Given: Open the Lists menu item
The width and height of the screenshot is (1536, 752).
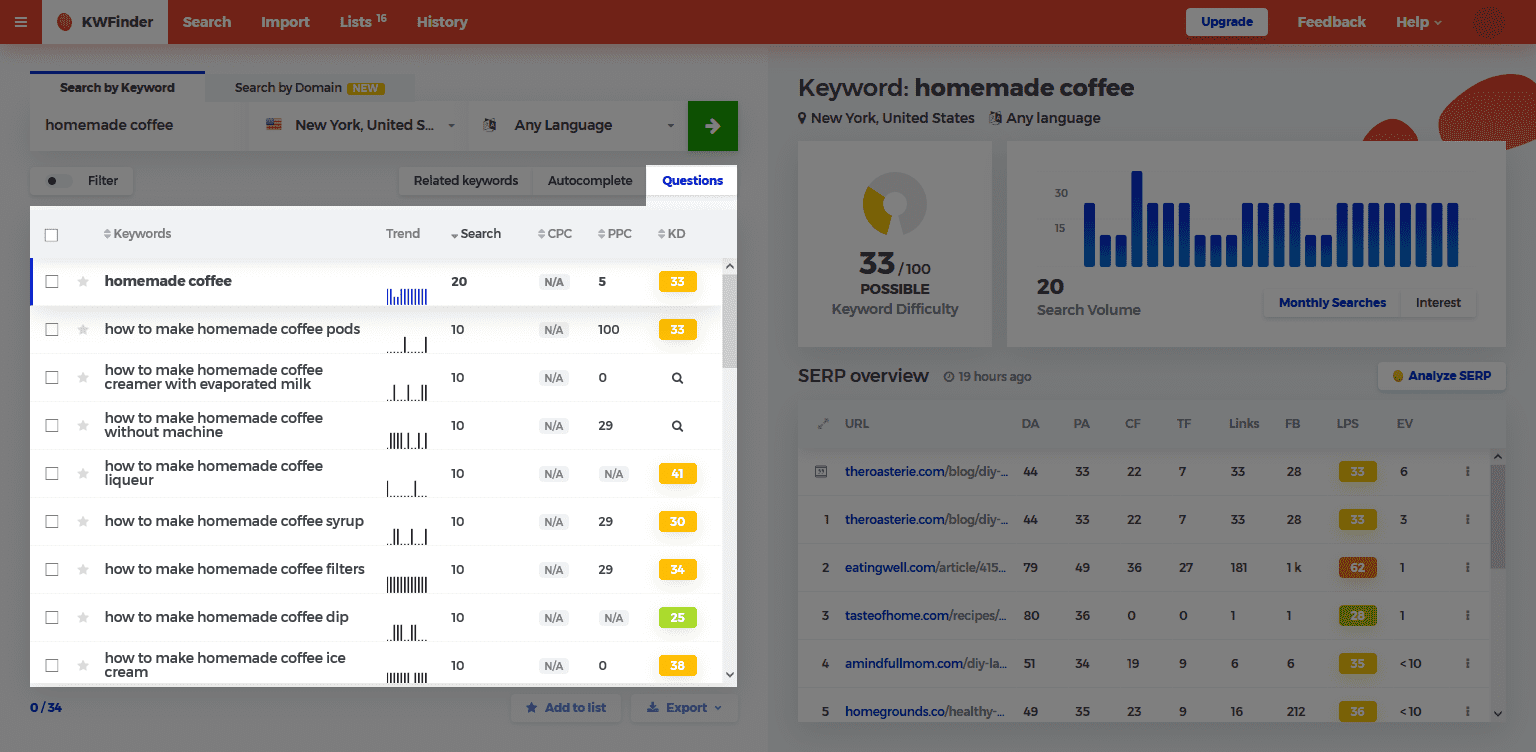Looking at the screenshot, I should (x=363, y=22).
